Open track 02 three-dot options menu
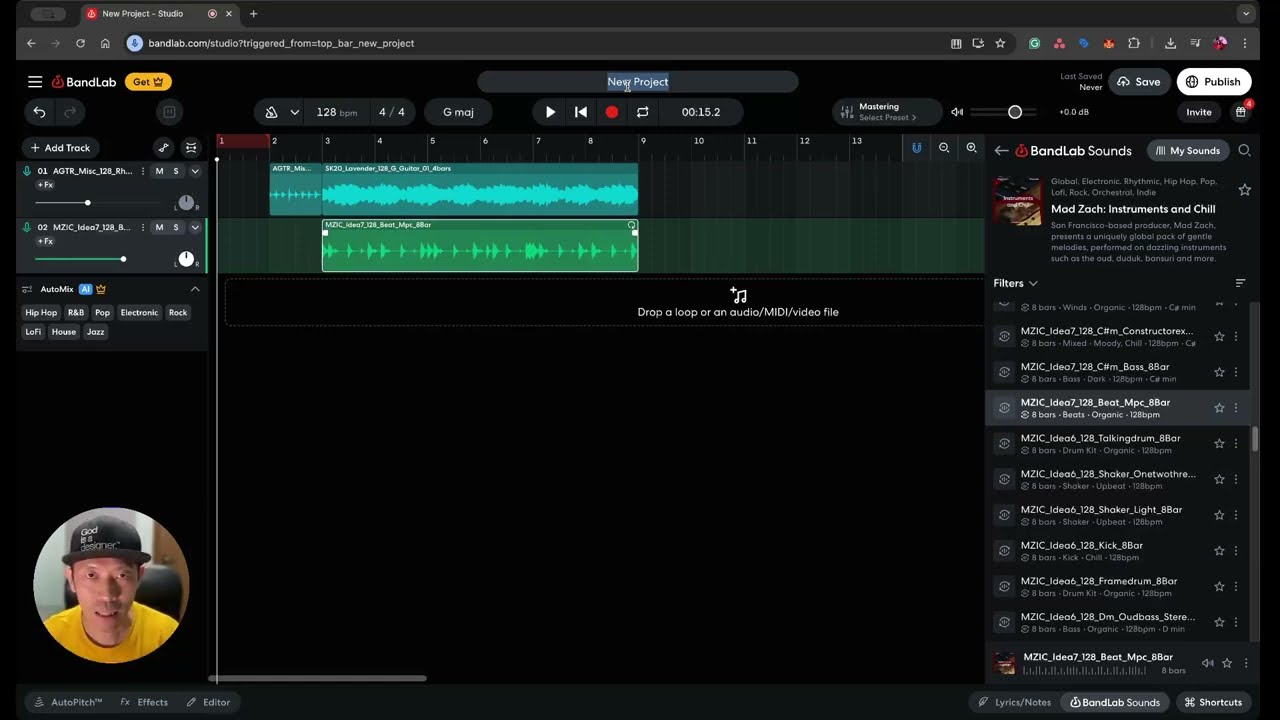Image resolution: width=1280 pixels, height=720 pixels. pyautogui.click(x=142, y=227)
